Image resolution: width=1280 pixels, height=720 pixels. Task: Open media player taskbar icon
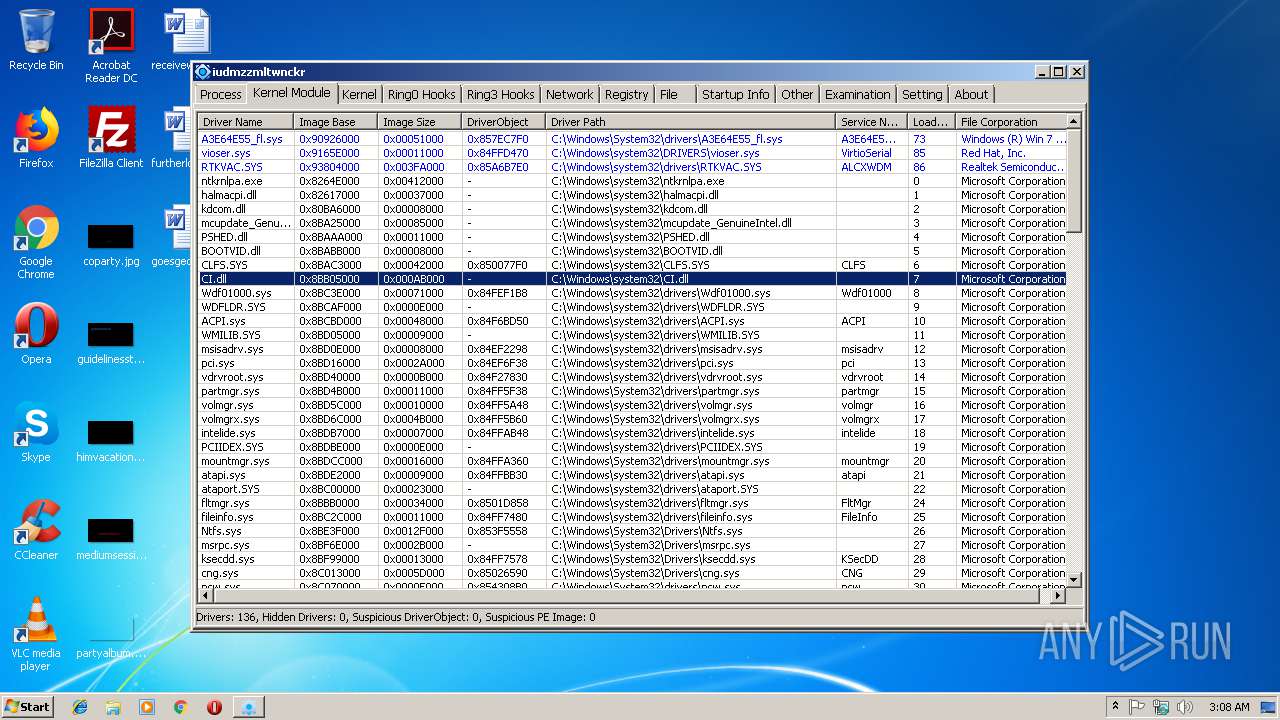(147, 707)
